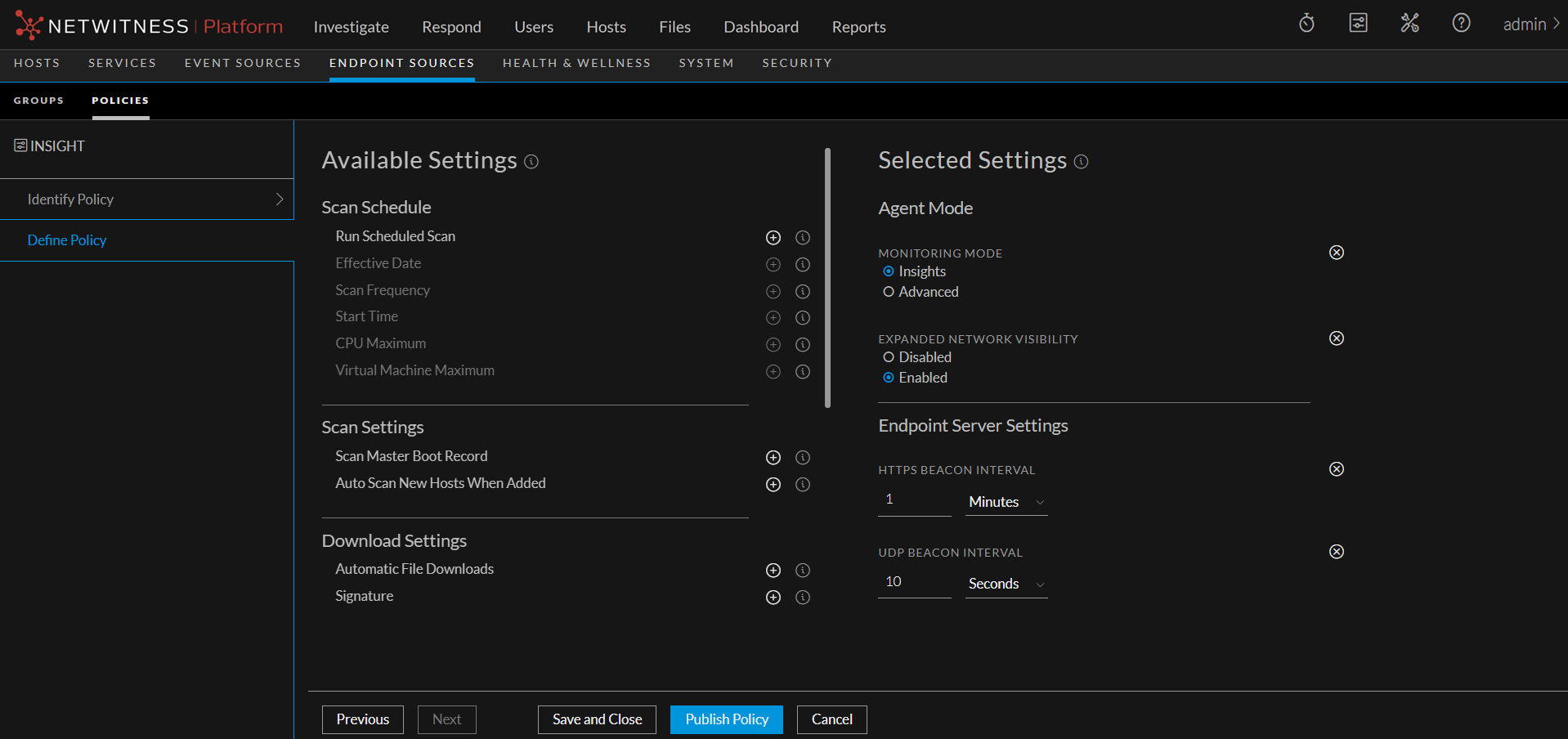Add the Run Scheduled Scan setting

click(773, 238)
